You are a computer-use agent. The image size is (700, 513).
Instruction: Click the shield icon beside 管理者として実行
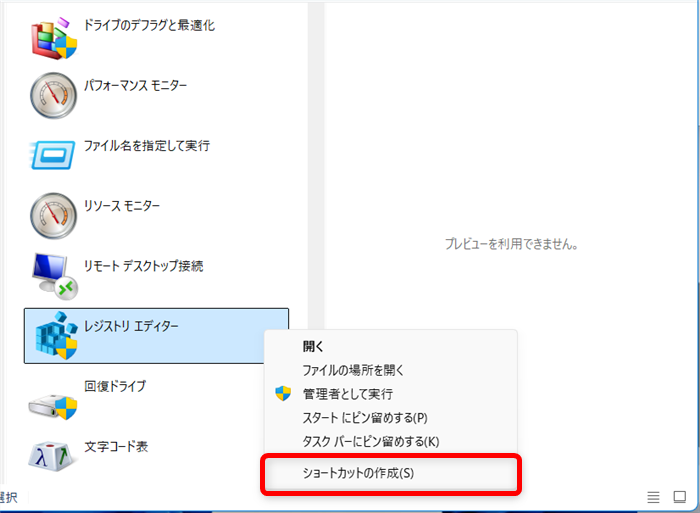pyautogui.click(x=283, y=393)
